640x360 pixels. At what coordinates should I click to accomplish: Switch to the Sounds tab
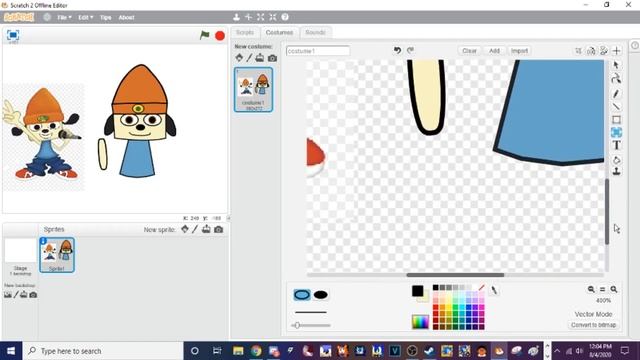[x=316, y=32]
